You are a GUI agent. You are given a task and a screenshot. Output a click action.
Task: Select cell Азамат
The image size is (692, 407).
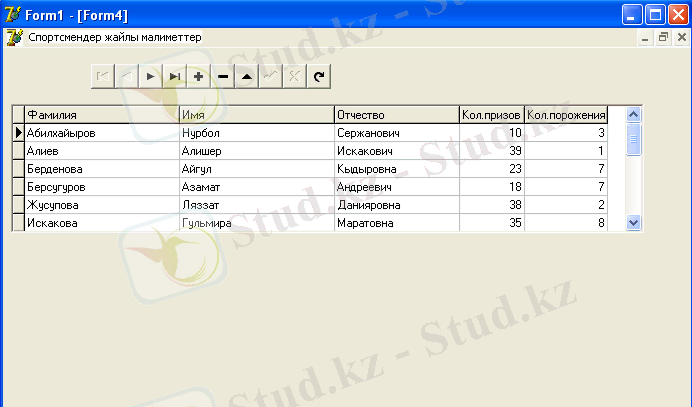point(257,187)
